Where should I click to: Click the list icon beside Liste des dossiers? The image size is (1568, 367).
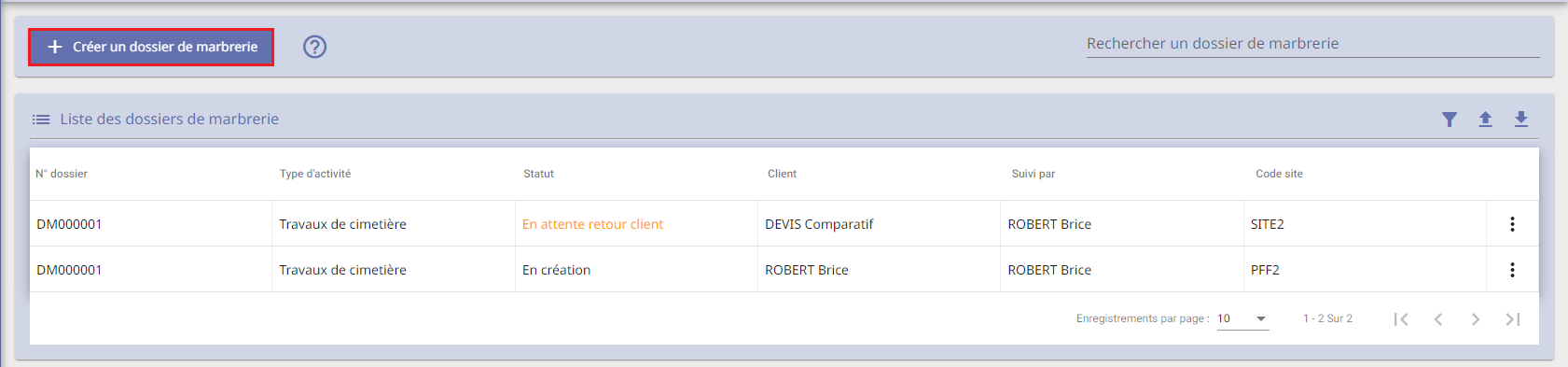pyautogui.click(x=41, y=120)
